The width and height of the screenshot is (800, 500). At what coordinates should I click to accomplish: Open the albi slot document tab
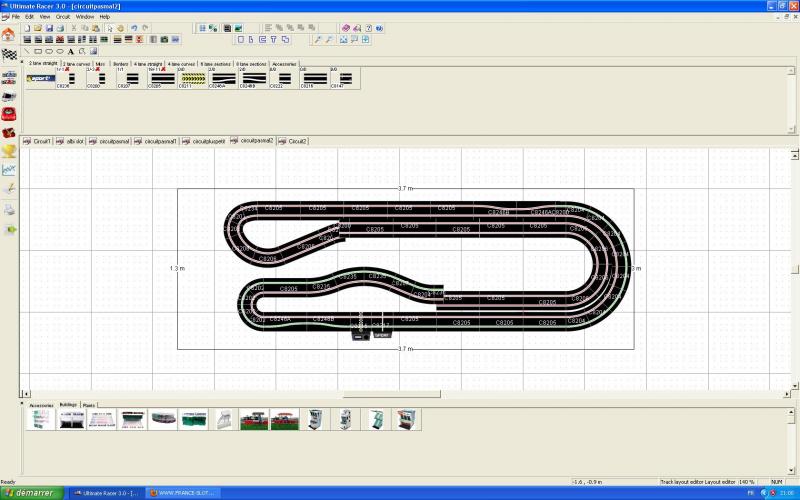click(x=73, y=141)
